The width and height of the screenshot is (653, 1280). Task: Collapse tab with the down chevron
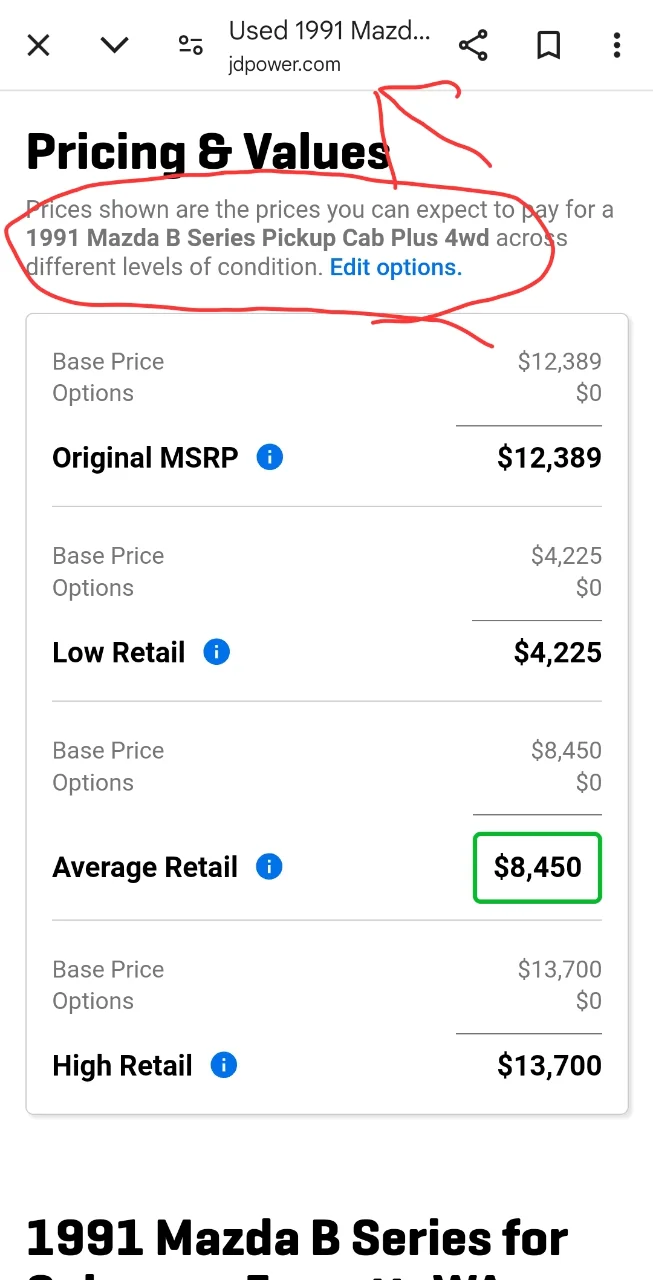[x=115, y=45]
